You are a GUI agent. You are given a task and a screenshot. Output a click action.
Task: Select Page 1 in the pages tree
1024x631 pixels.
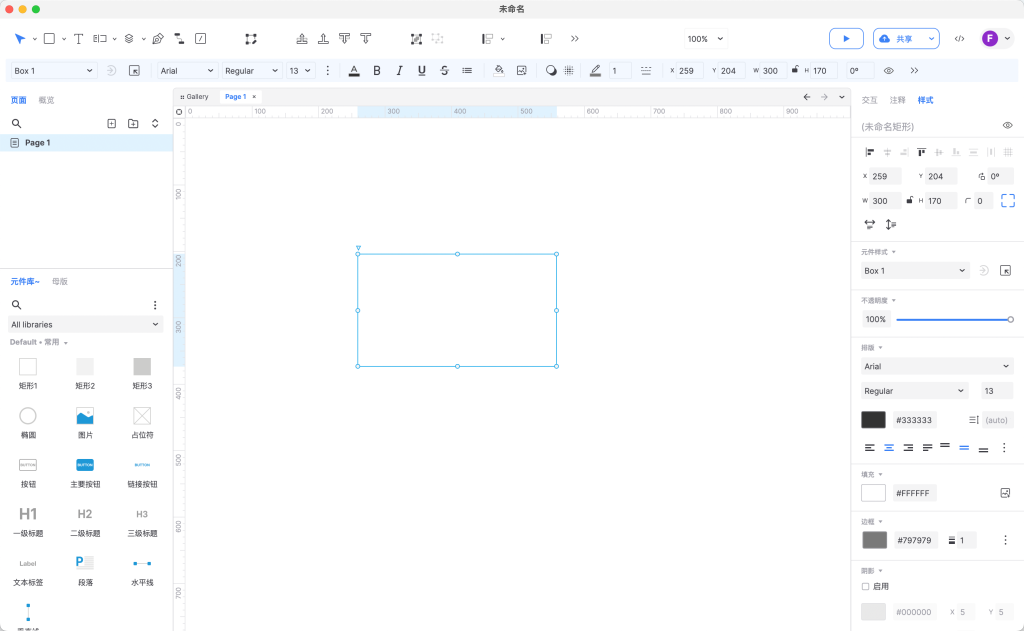tap(37, 143)
